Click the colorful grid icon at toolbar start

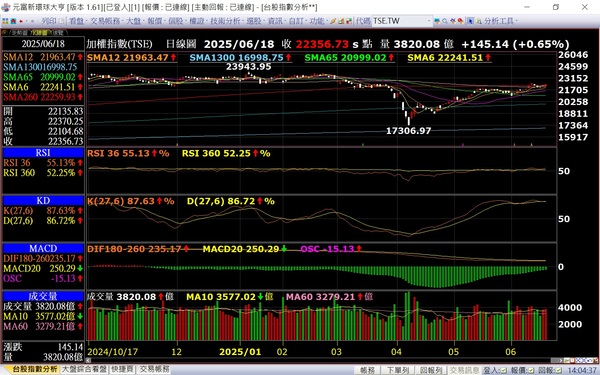point(5,21)
